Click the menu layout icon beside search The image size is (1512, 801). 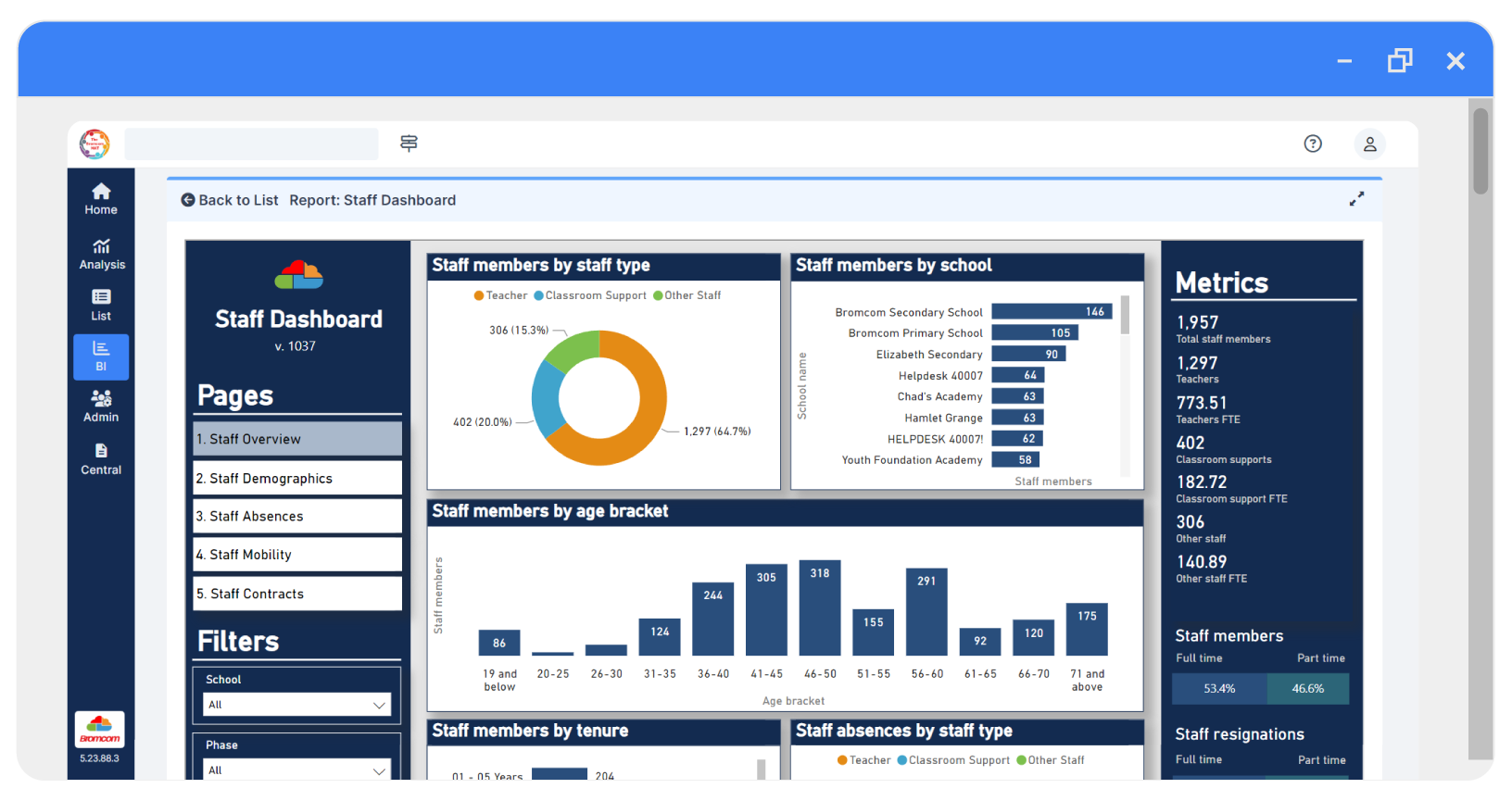pyautogui.click(x=409, y=144)
